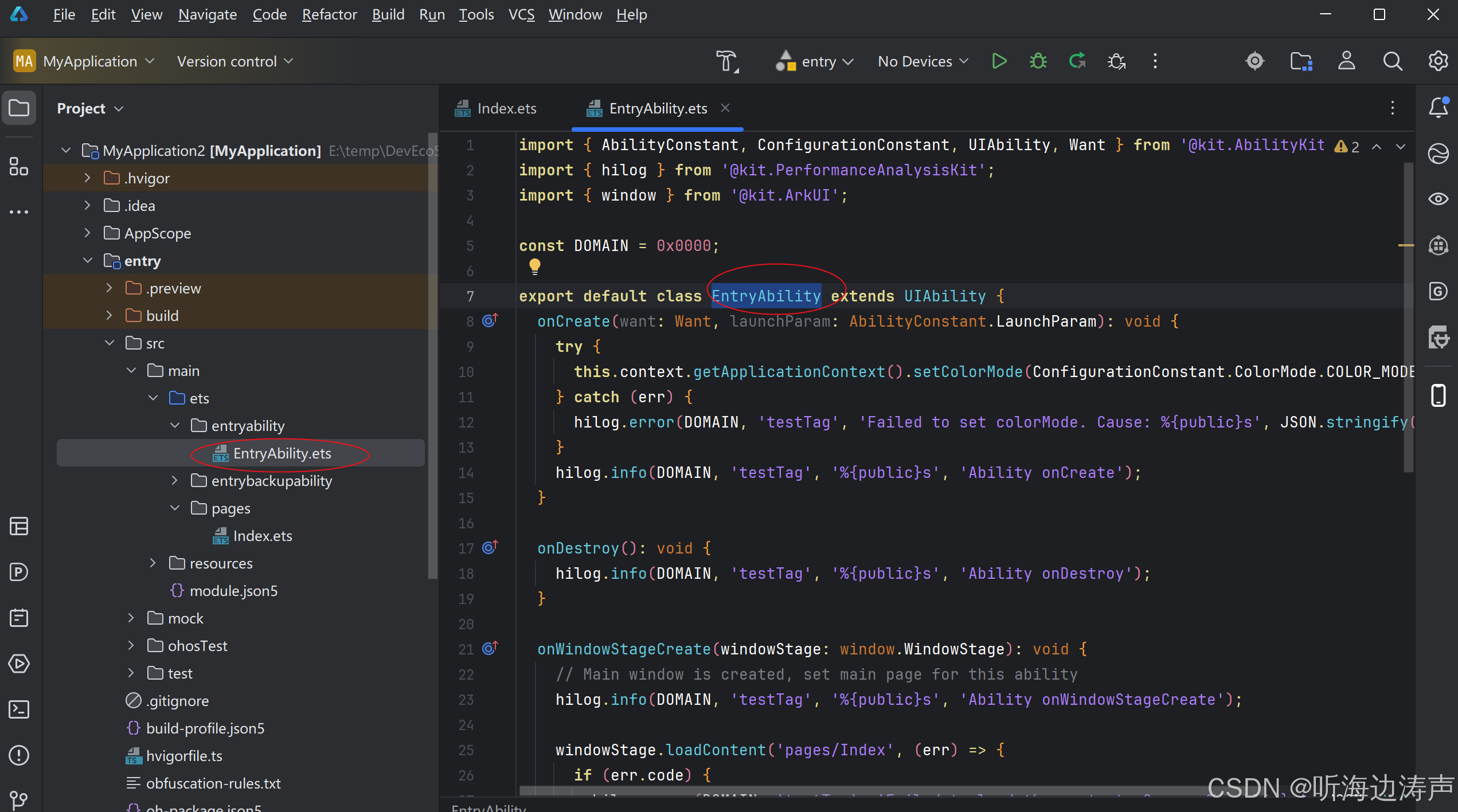Open the Terminal tool window icon
The image size is (1458, 812).
pyautogui.click(x=19, y=709)
